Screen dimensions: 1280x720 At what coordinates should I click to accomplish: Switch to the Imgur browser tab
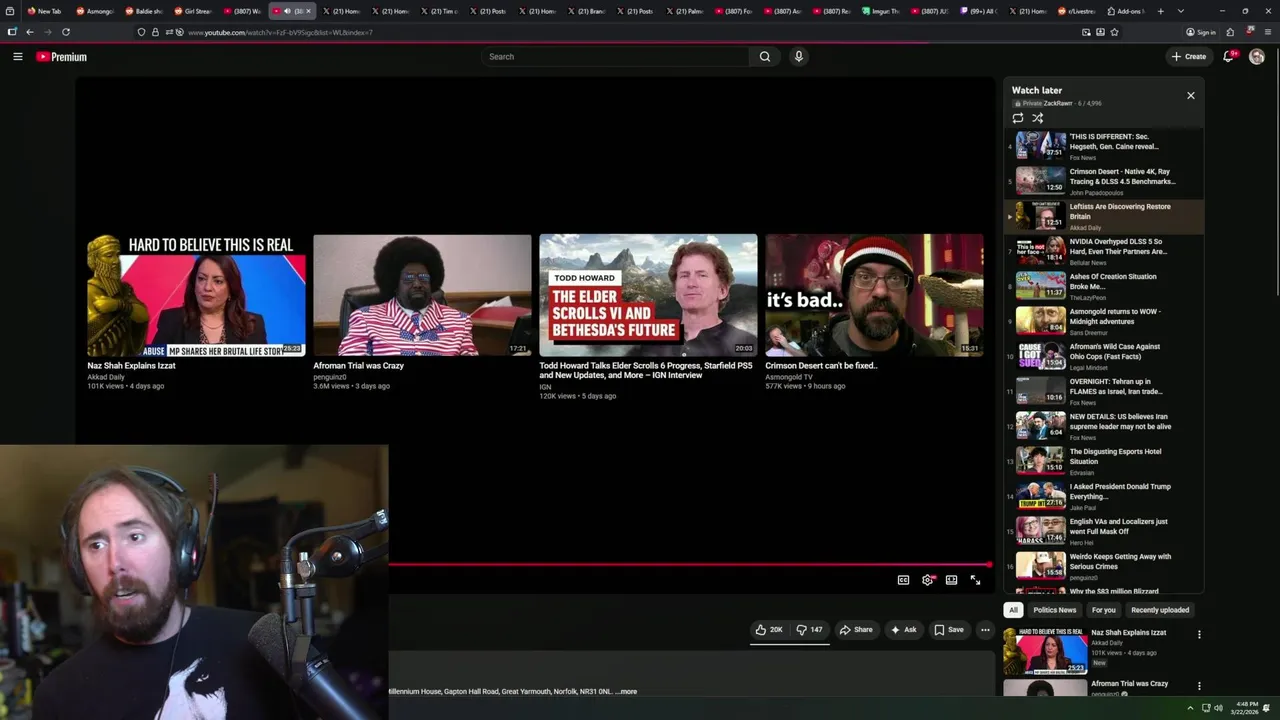tap(880, 11)
